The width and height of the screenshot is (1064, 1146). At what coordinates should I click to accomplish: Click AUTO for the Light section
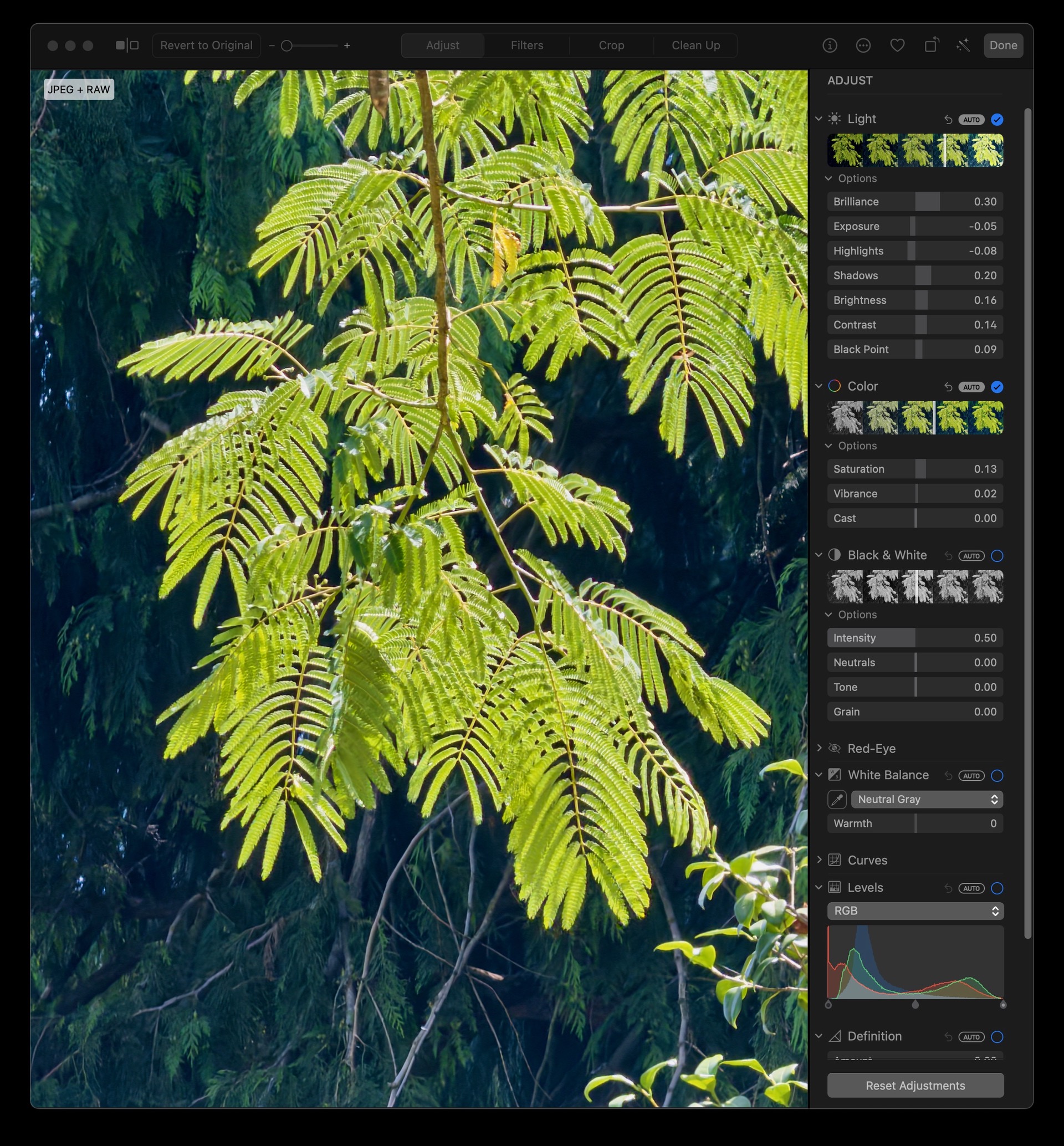point(971,120)
